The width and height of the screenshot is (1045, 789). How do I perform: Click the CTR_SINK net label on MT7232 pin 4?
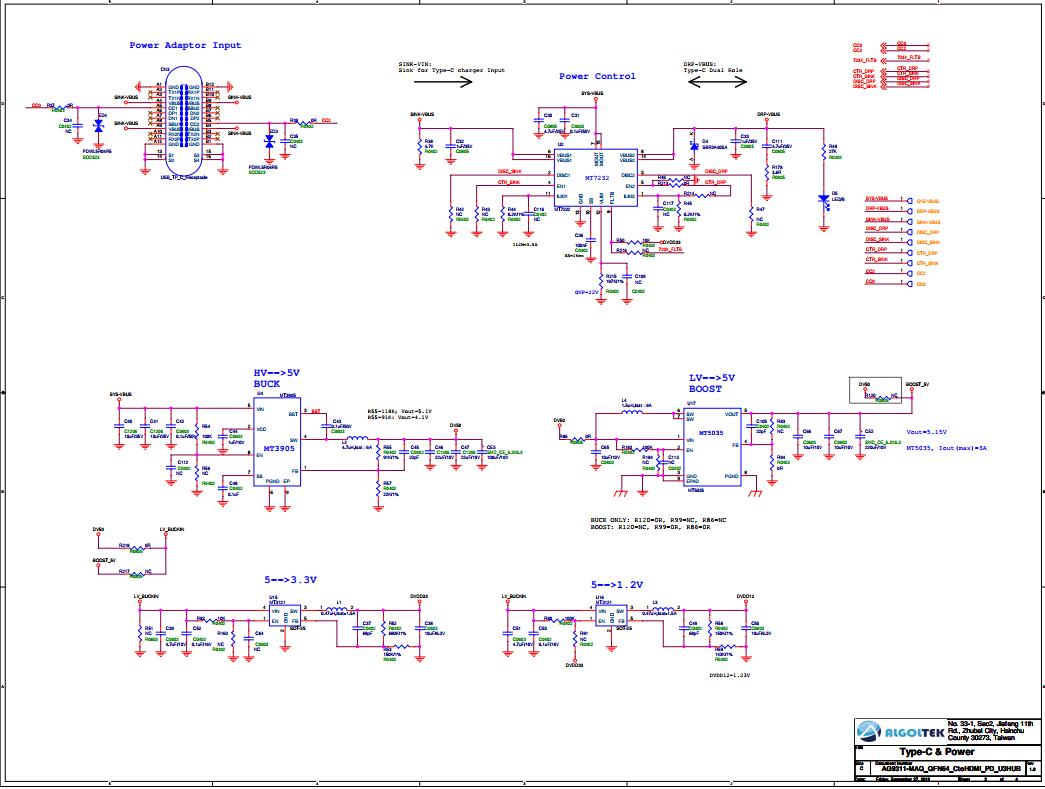(509, 183)
